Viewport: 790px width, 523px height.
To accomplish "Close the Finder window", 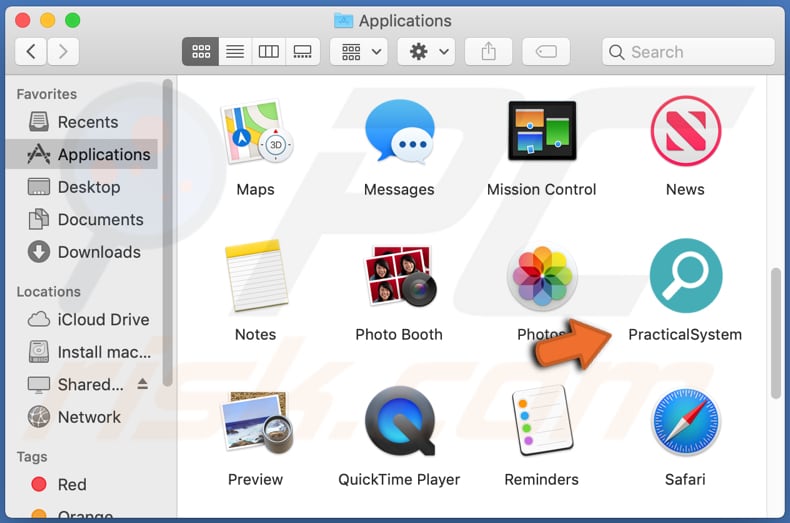I will (x=23, y=21).
